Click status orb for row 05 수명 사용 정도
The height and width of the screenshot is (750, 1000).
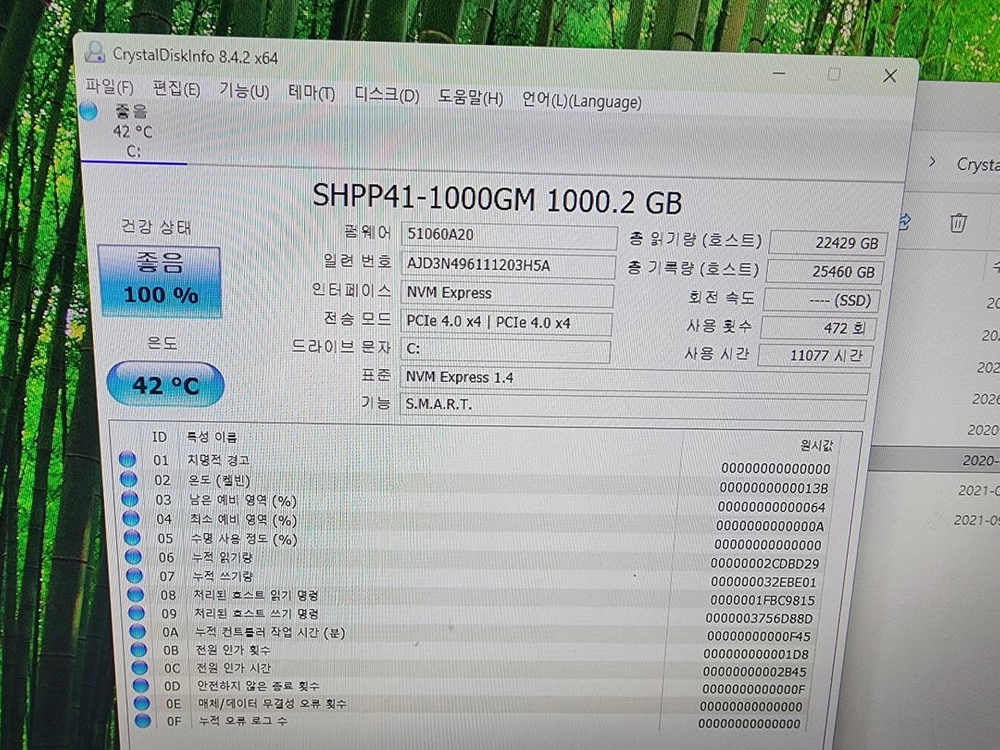[x=133, y=538]
